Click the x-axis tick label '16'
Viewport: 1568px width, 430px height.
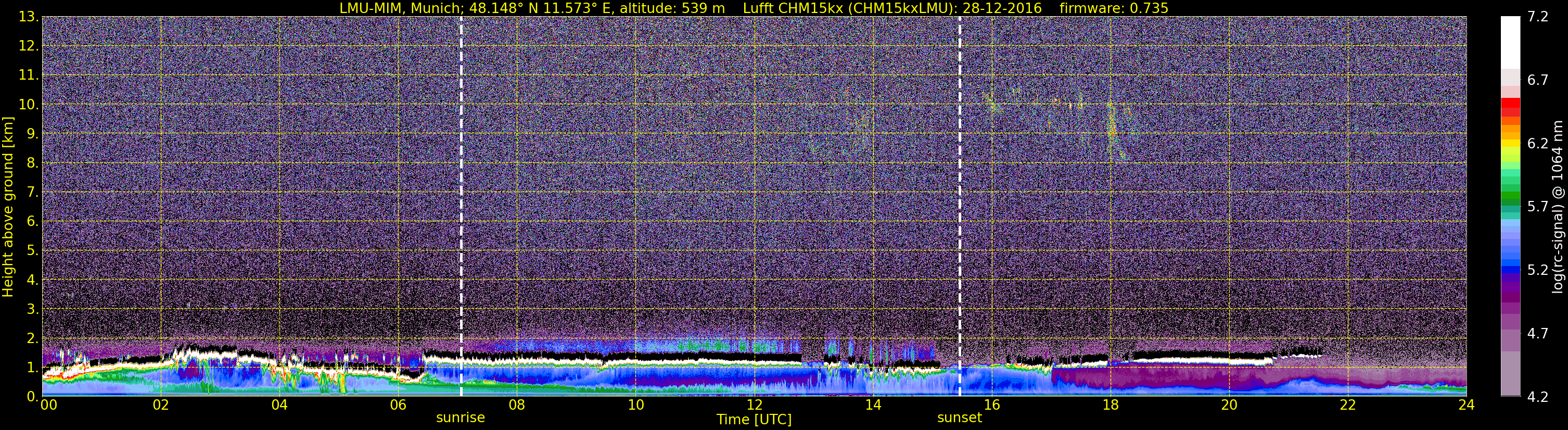991,405
